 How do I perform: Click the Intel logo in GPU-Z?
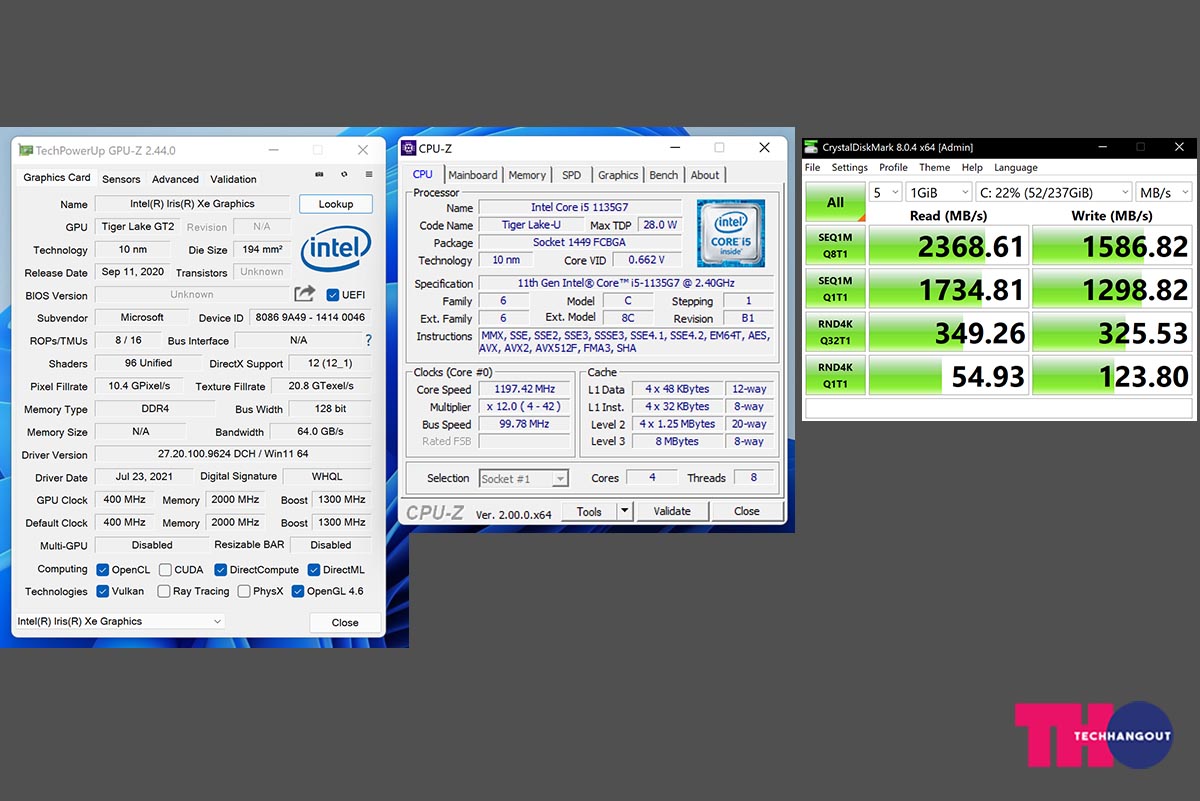pyautogui.click(x=336, y=248)
